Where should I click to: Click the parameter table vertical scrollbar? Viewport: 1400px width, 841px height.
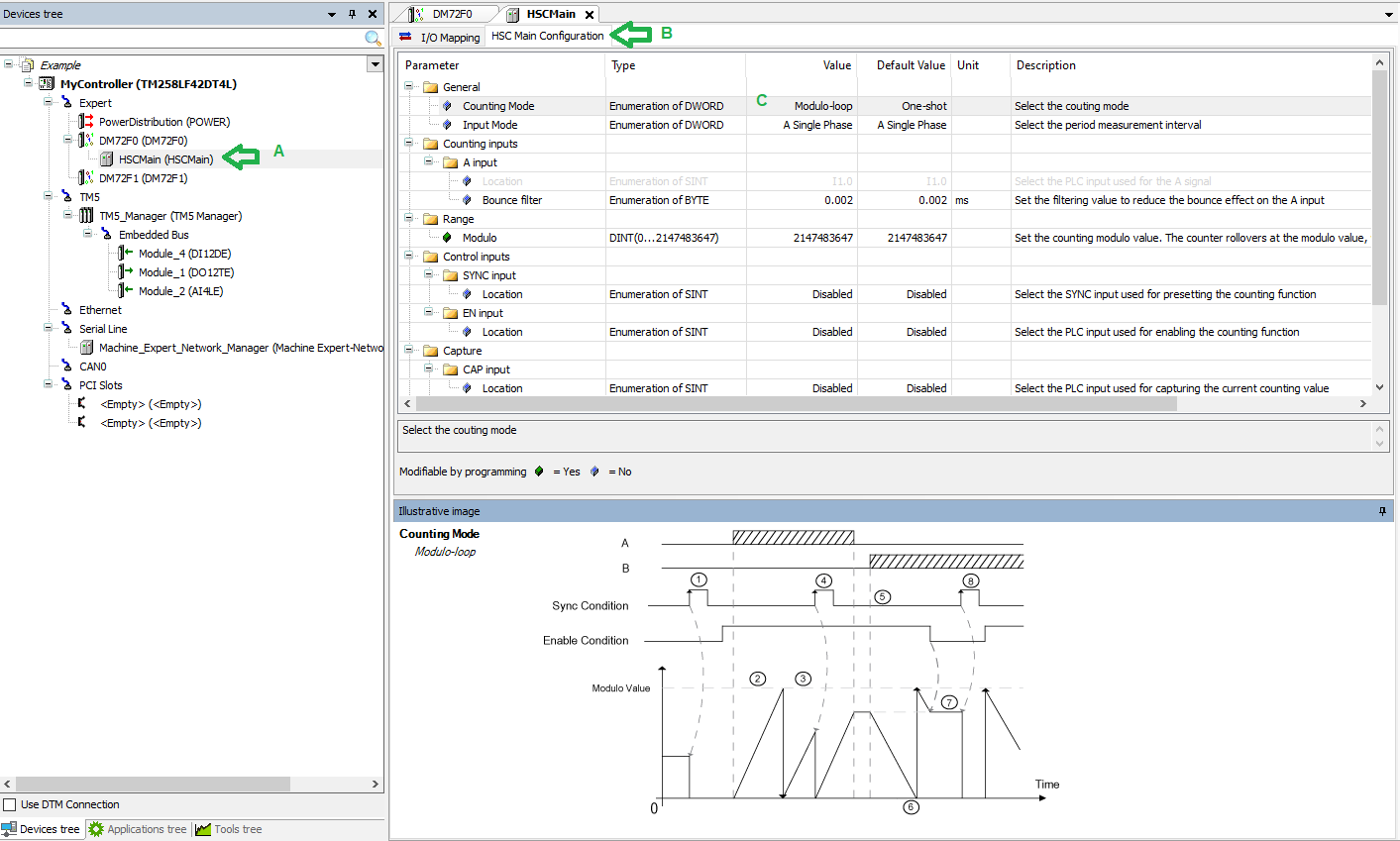click(1380, 188)
